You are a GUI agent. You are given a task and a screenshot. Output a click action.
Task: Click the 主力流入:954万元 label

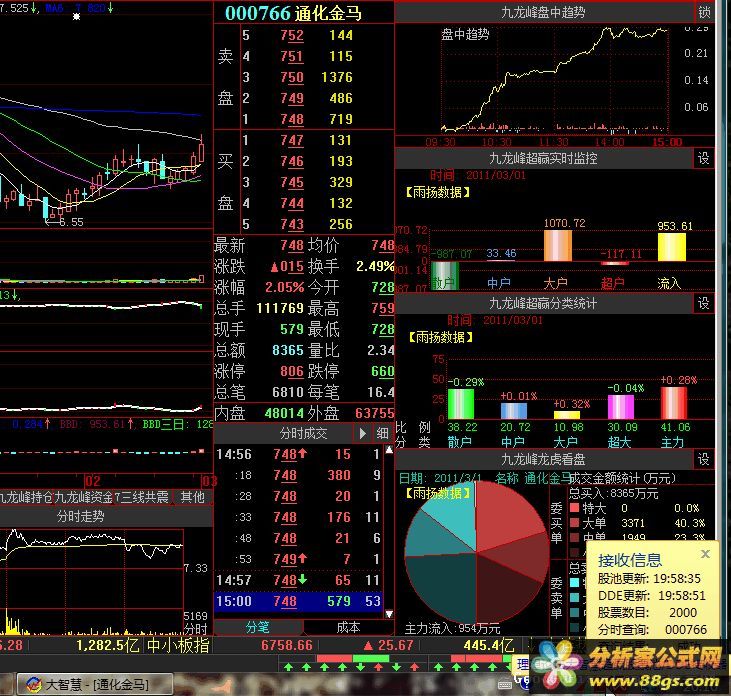[452, 629]
